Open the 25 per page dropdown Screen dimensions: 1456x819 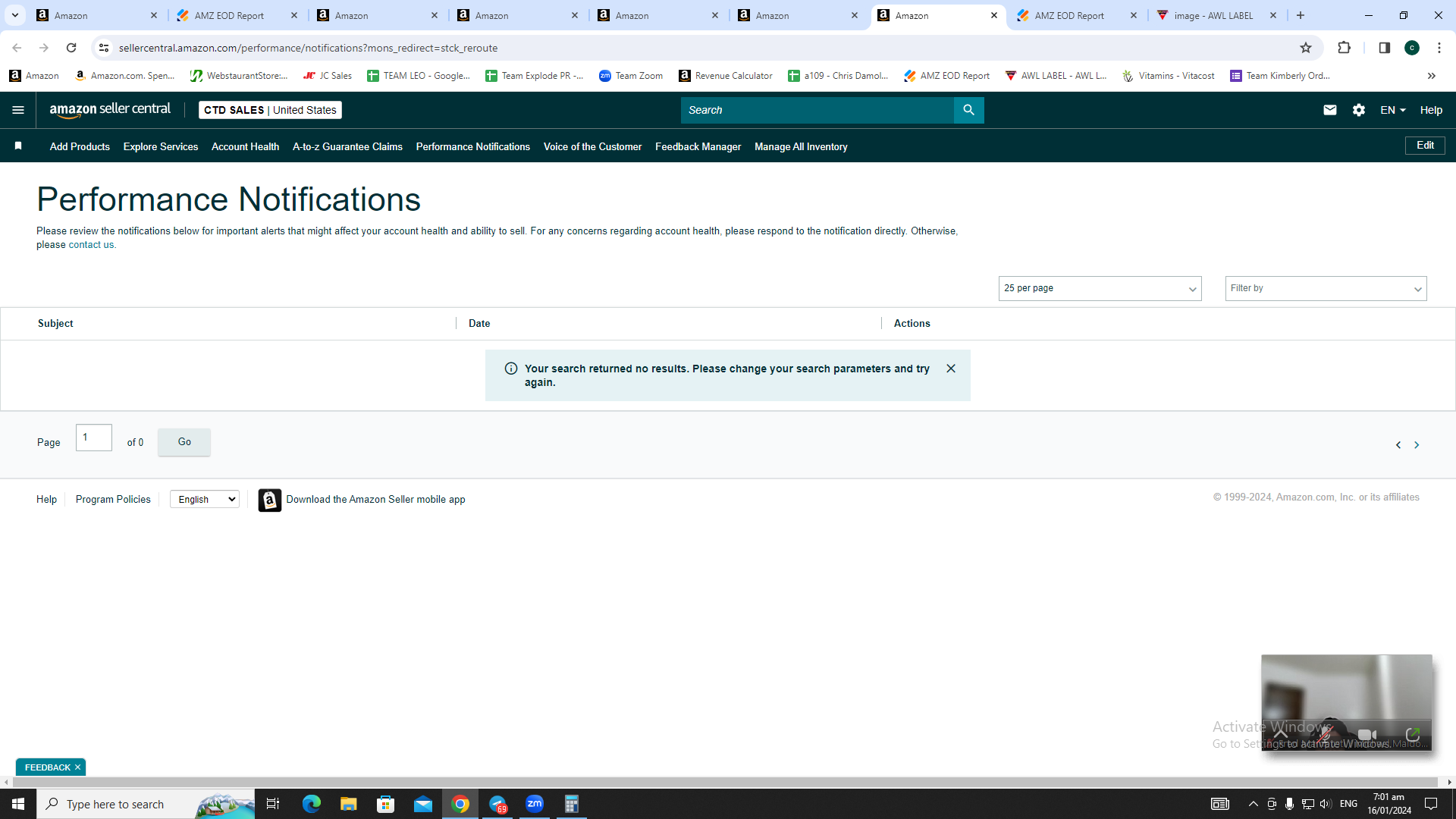tap(1100, 288)
